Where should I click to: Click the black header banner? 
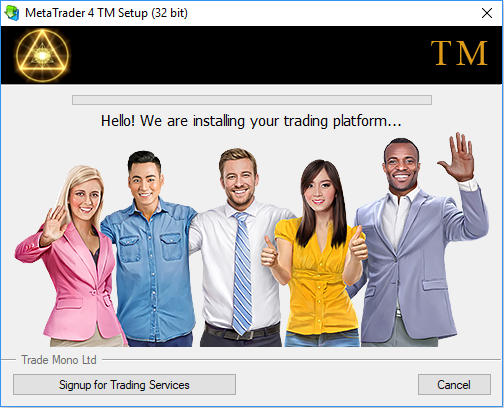(x=252, y=55)
